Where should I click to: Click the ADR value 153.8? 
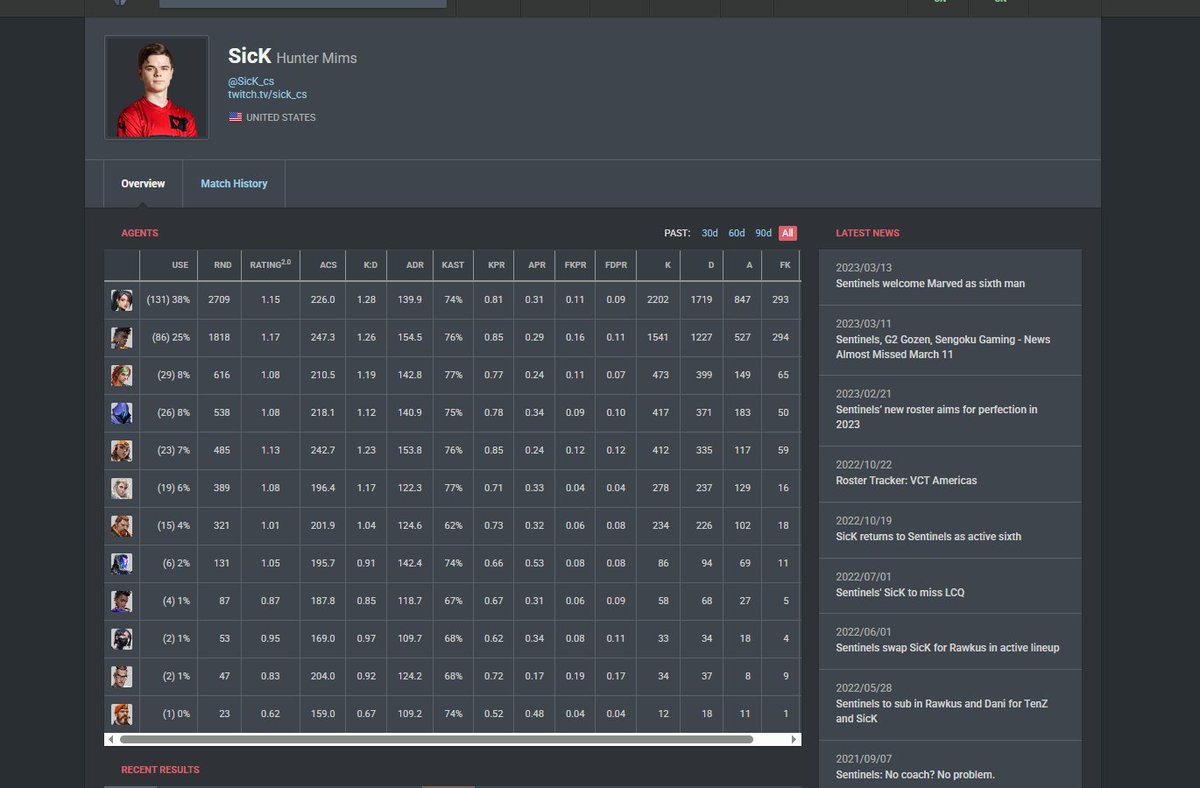tap(409, 450)
